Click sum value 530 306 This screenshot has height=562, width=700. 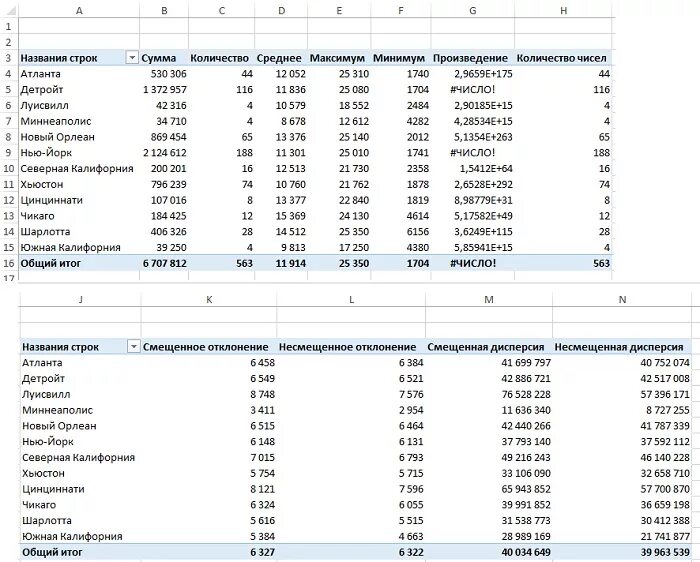169,74
